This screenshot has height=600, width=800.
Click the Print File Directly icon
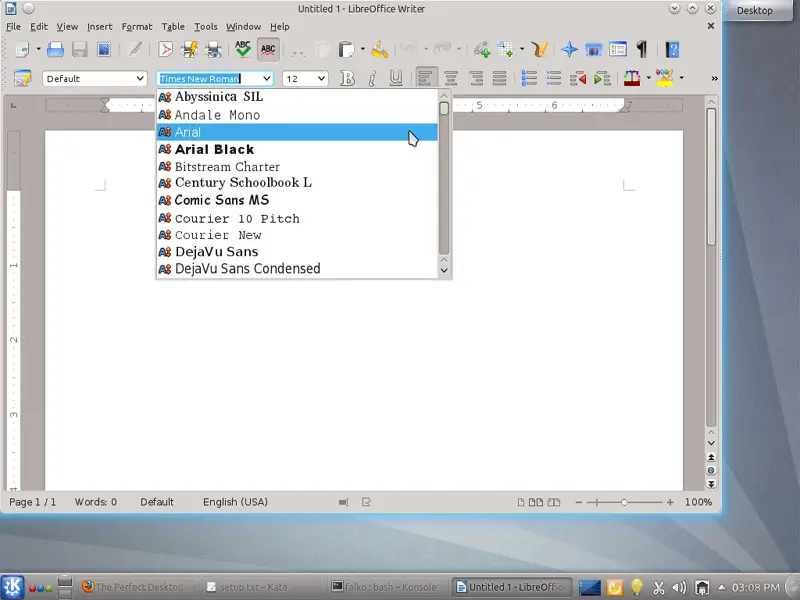click(x=190, y=49)
